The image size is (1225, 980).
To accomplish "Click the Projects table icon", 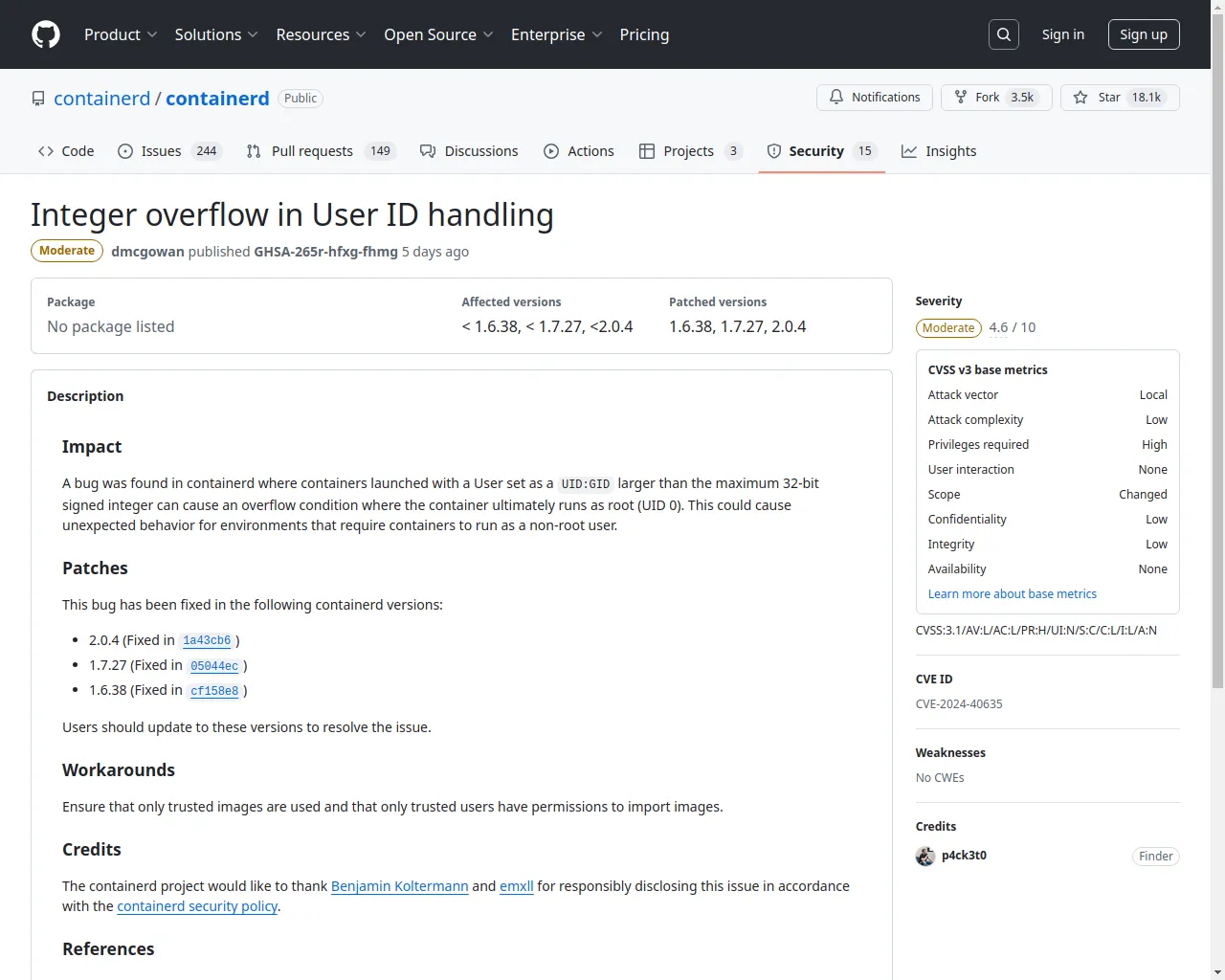I will (647, 151).
